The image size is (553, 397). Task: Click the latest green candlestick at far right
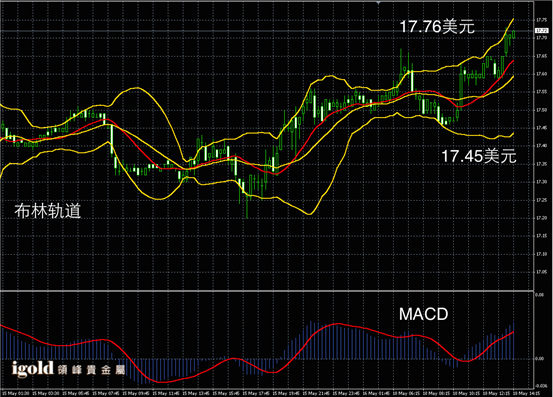(x=514, y=34)
